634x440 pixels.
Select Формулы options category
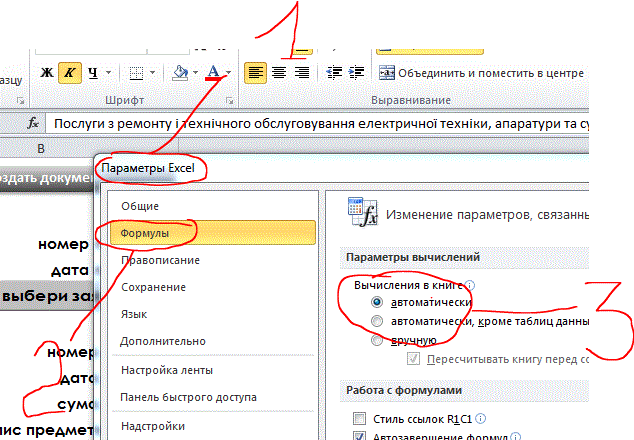pyautogui.click(x=213, y=233)
